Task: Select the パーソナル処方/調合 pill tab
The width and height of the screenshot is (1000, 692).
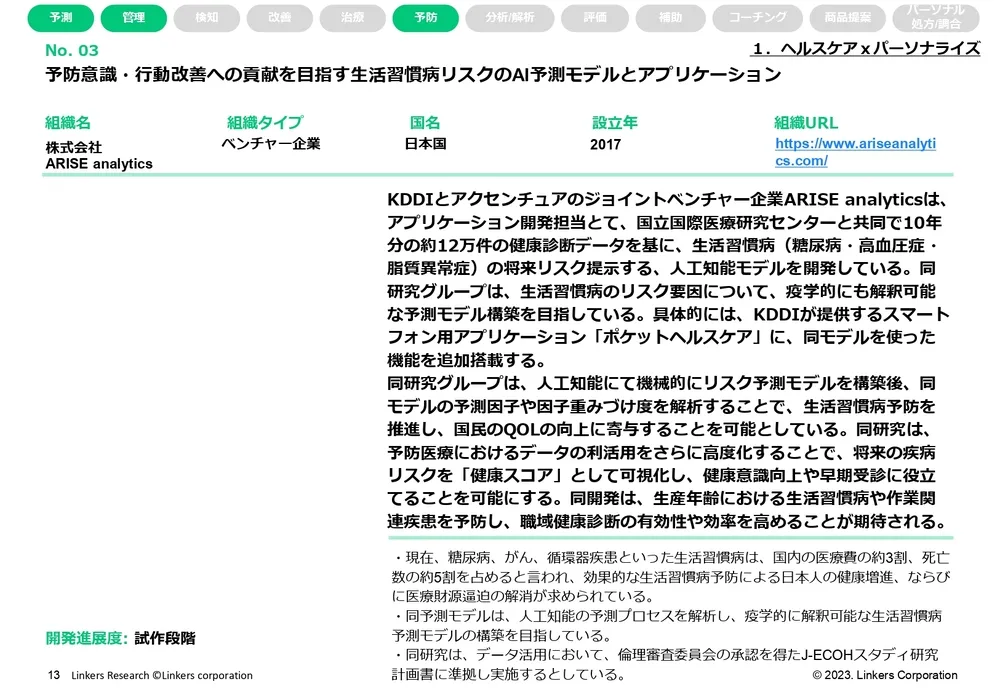Action: (936, 17)
